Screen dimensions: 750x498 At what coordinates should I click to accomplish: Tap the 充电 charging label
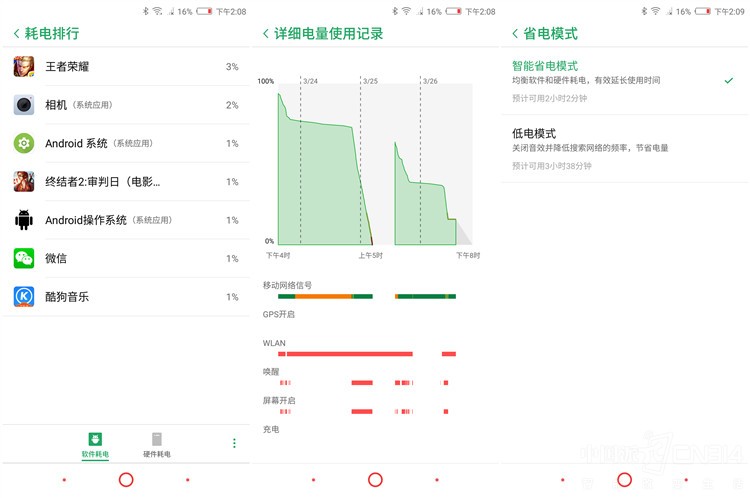[271, 429]
